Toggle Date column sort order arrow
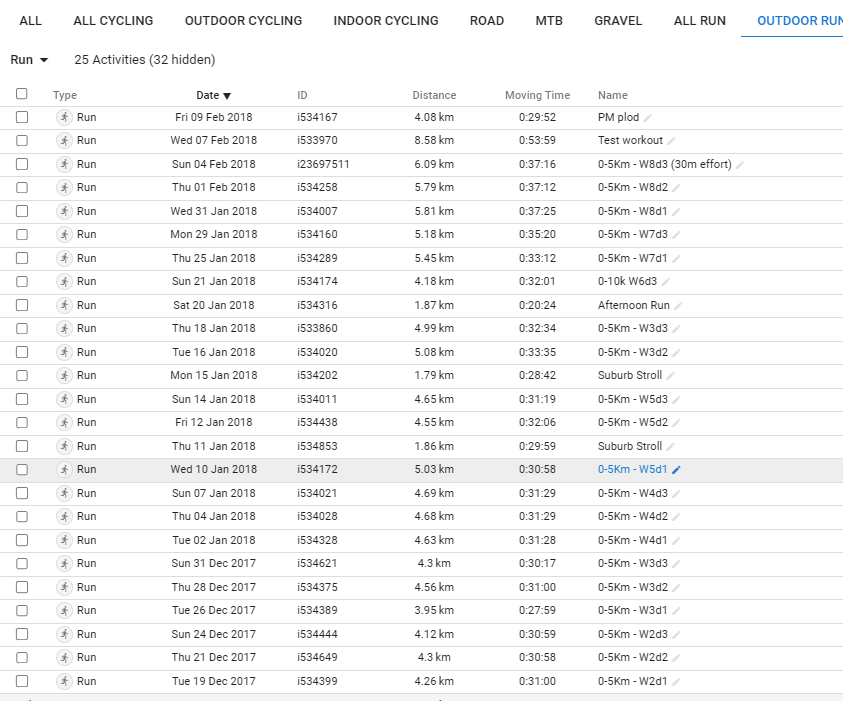Image resolution: width=843 pixels, height=701 pixels. (227, 96)
